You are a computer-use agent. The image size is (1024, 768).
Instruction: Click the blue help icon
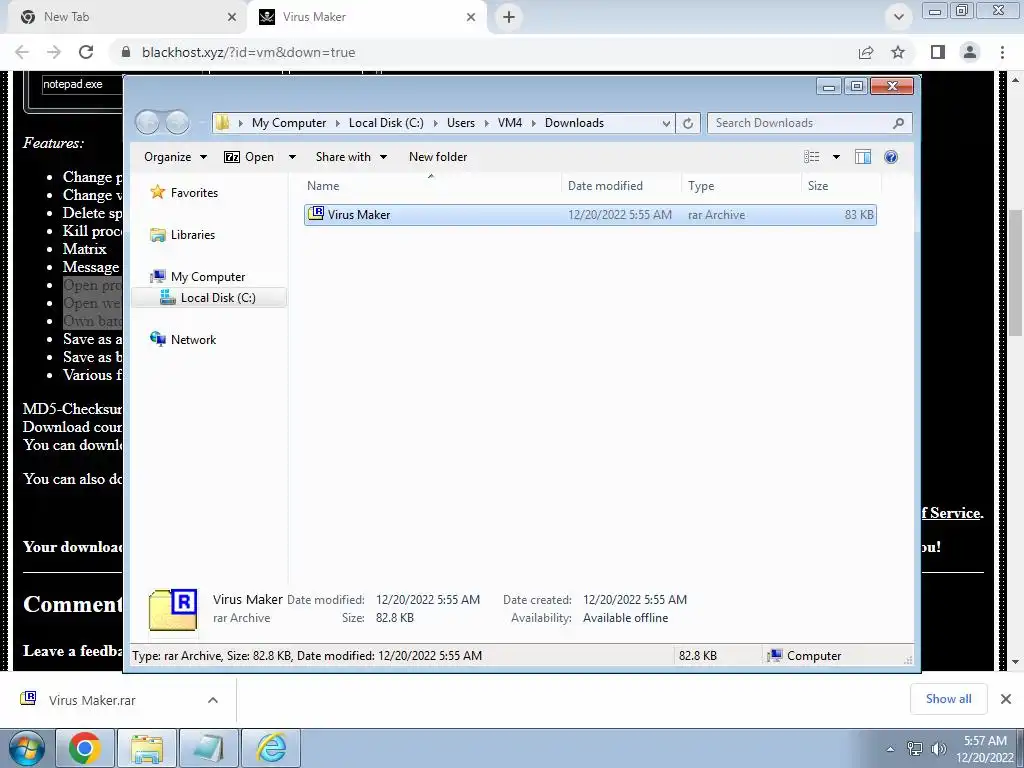pyautogui.click(x=891, y=157)
